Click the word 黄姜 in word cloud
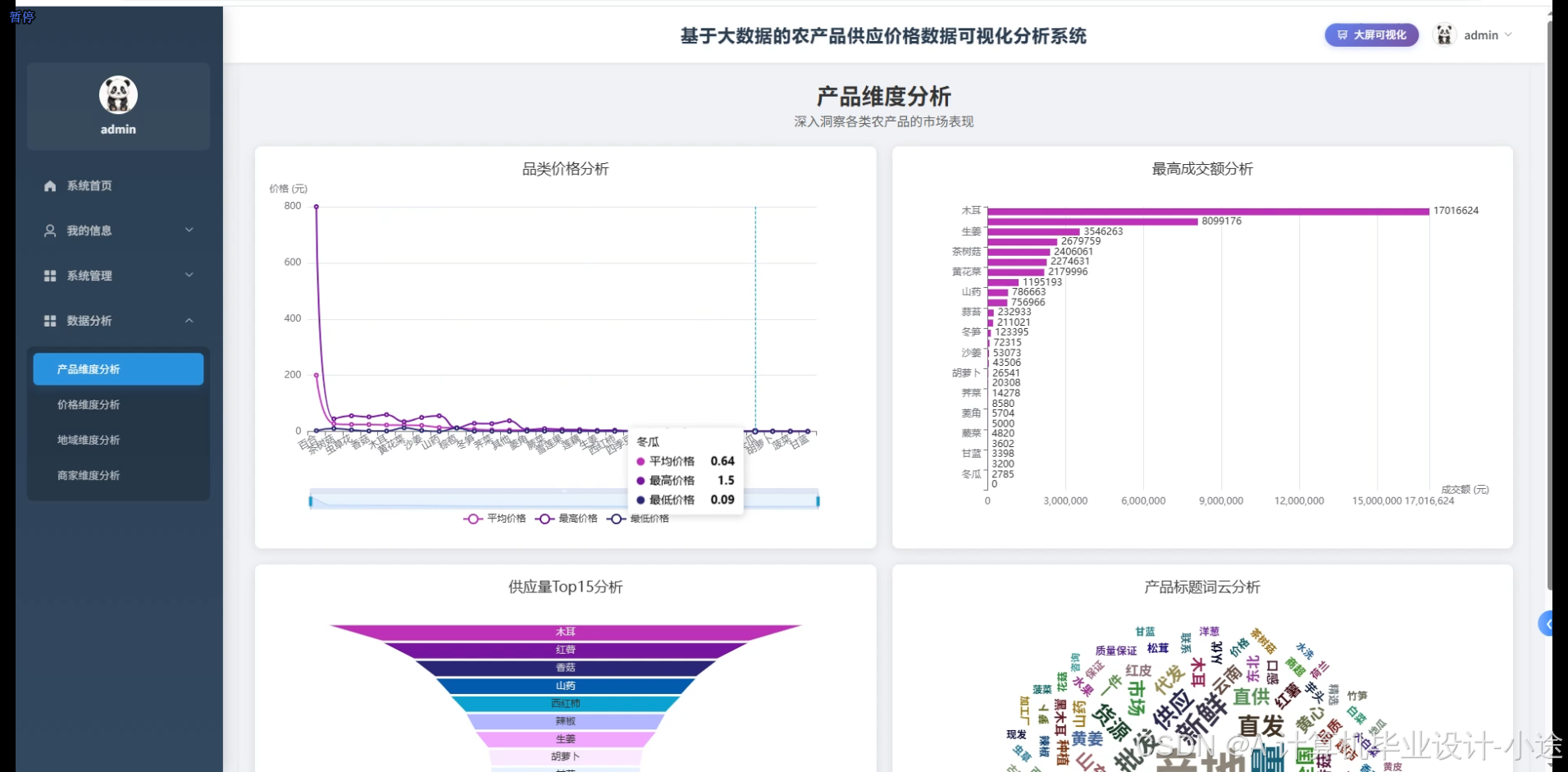The width and height of the screenshot is (1568, 772). [x=1087, y=739]
